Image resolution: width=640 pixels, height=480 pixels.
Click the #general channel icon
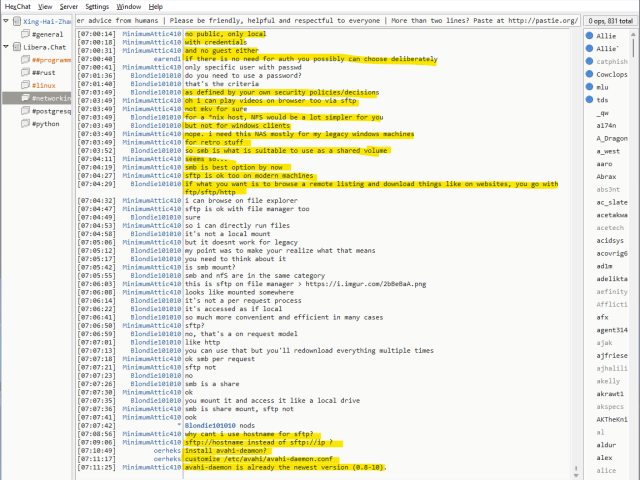tap(25, 34)
